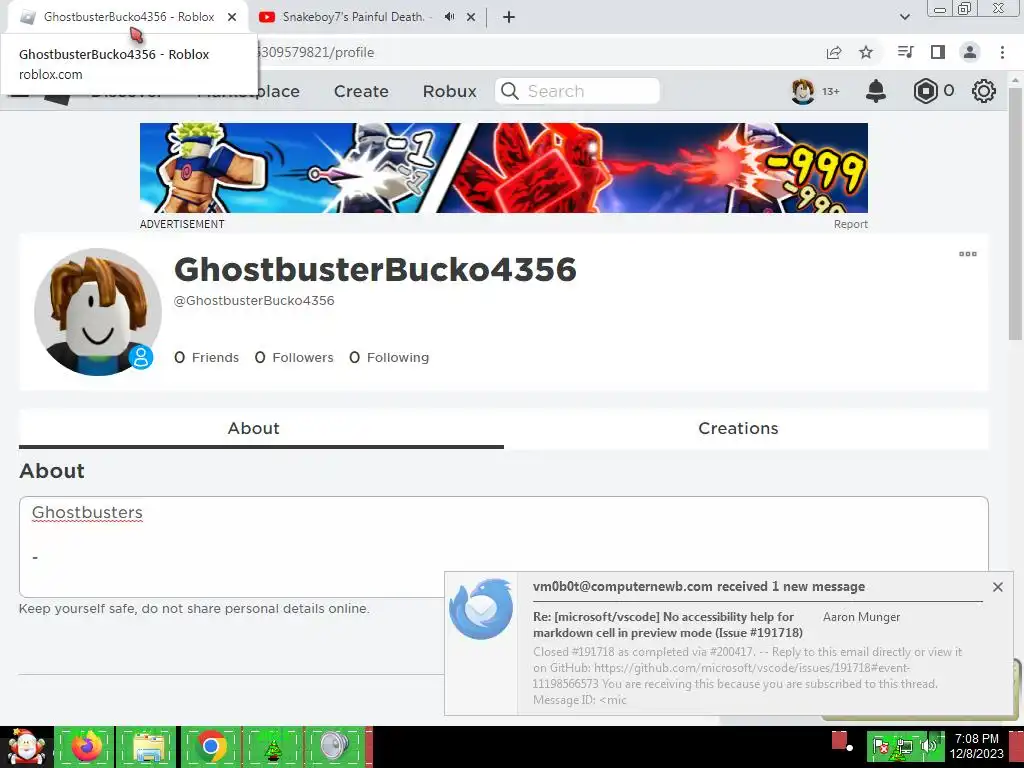Open Chrome from the taskbar
The image size is (1024, 768).
[x=210, y=746]
